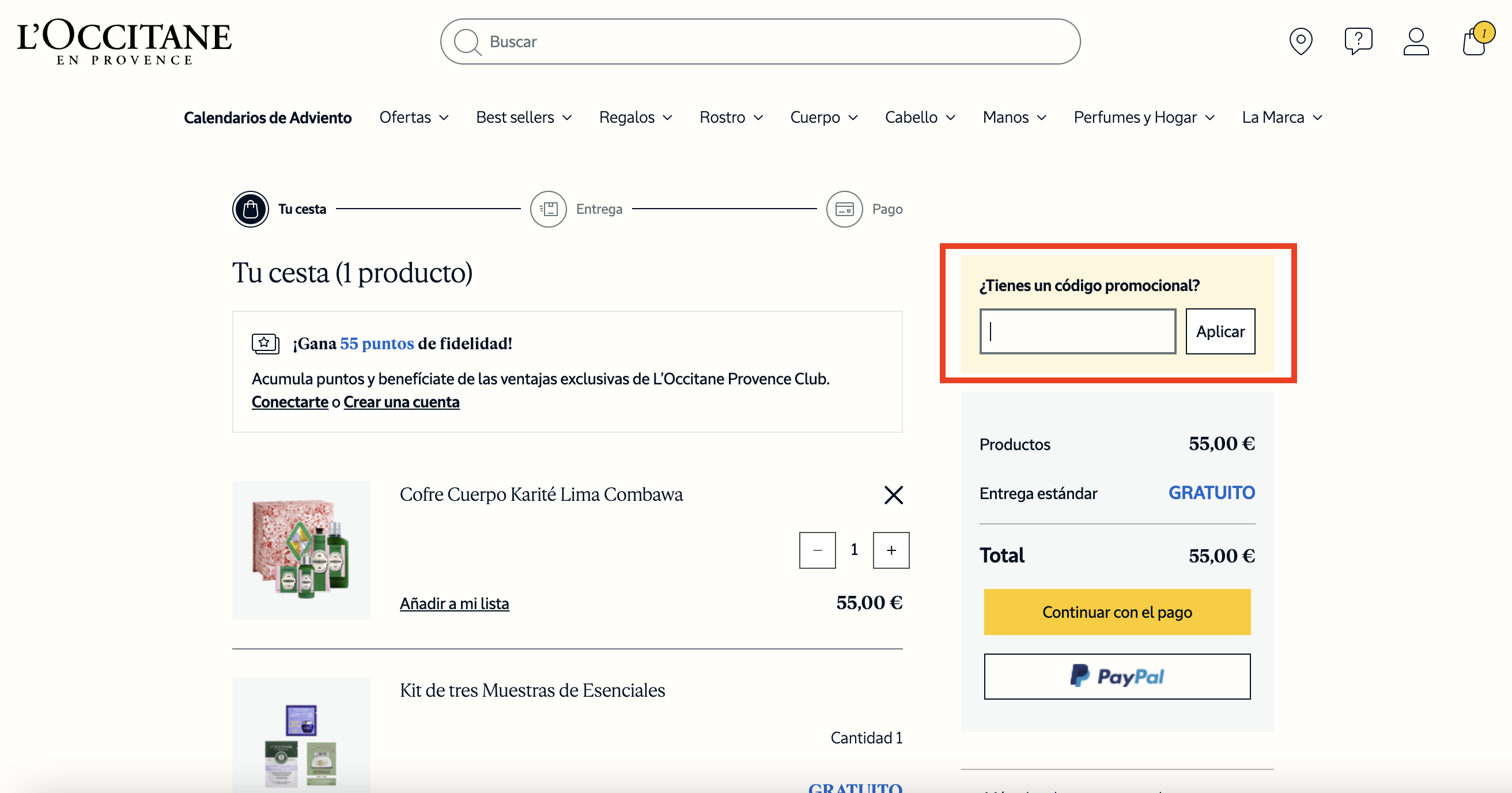The width and height of the screenshot is (1512, 793).
Task: Click the loyalty points star card icon
Action: point(265,343)
